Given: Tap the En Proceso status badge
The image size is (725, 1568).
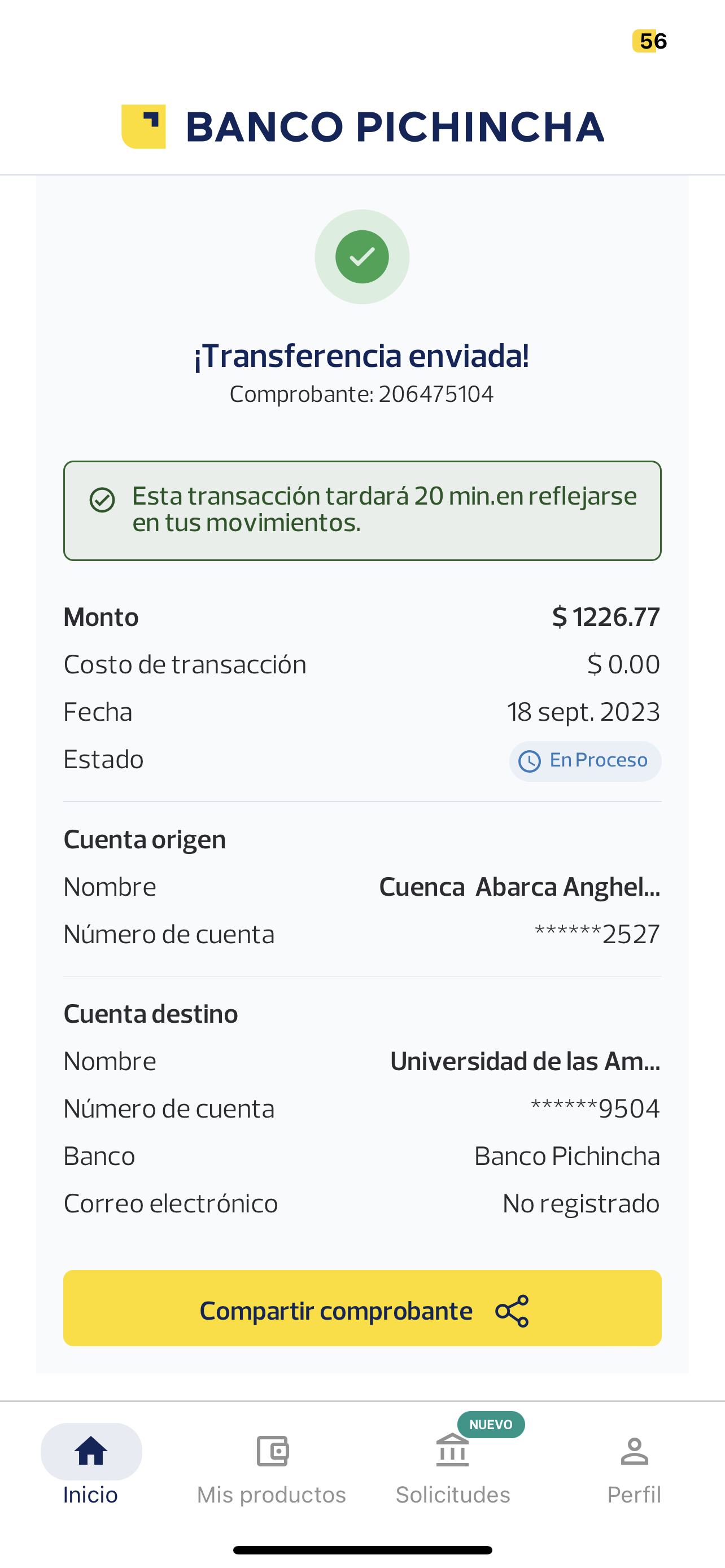Looking at the screenshot, I should (x=585, y=761).
